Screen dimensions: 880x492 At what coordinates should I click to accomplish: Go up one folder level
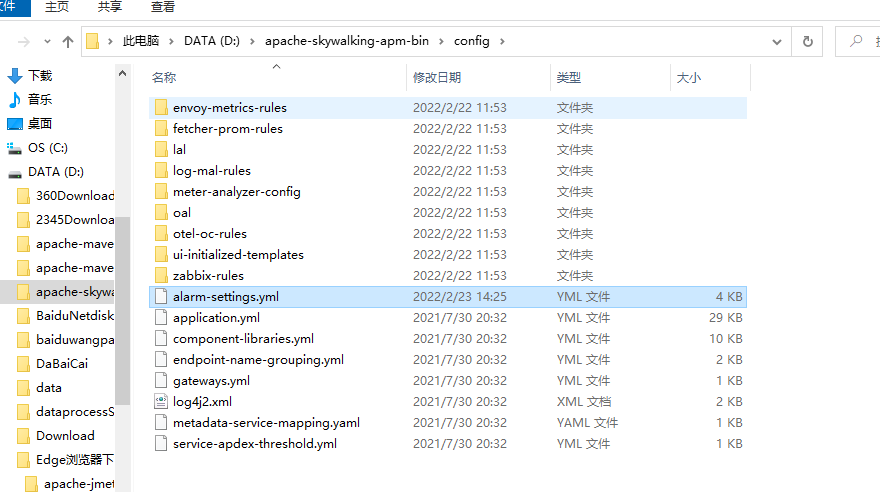click(x=68, y=42)
